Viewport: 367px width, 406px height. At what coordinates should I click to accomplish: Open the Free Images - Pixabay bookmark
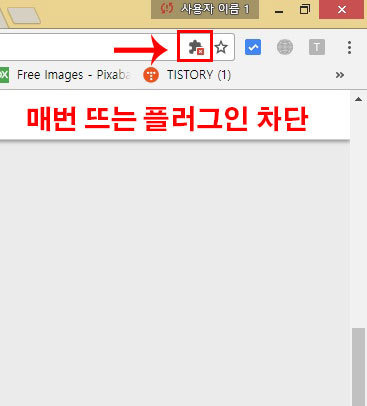point(66,75)
